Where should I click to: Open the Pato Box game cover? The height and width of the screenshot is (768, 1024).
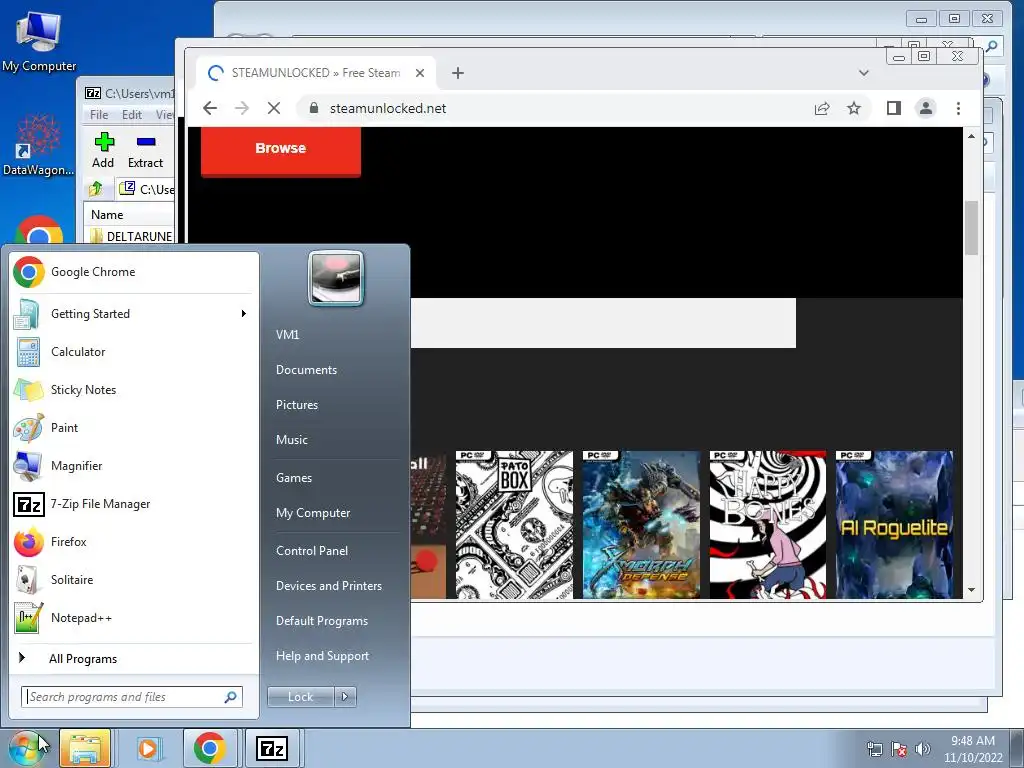tap(514, 524)
